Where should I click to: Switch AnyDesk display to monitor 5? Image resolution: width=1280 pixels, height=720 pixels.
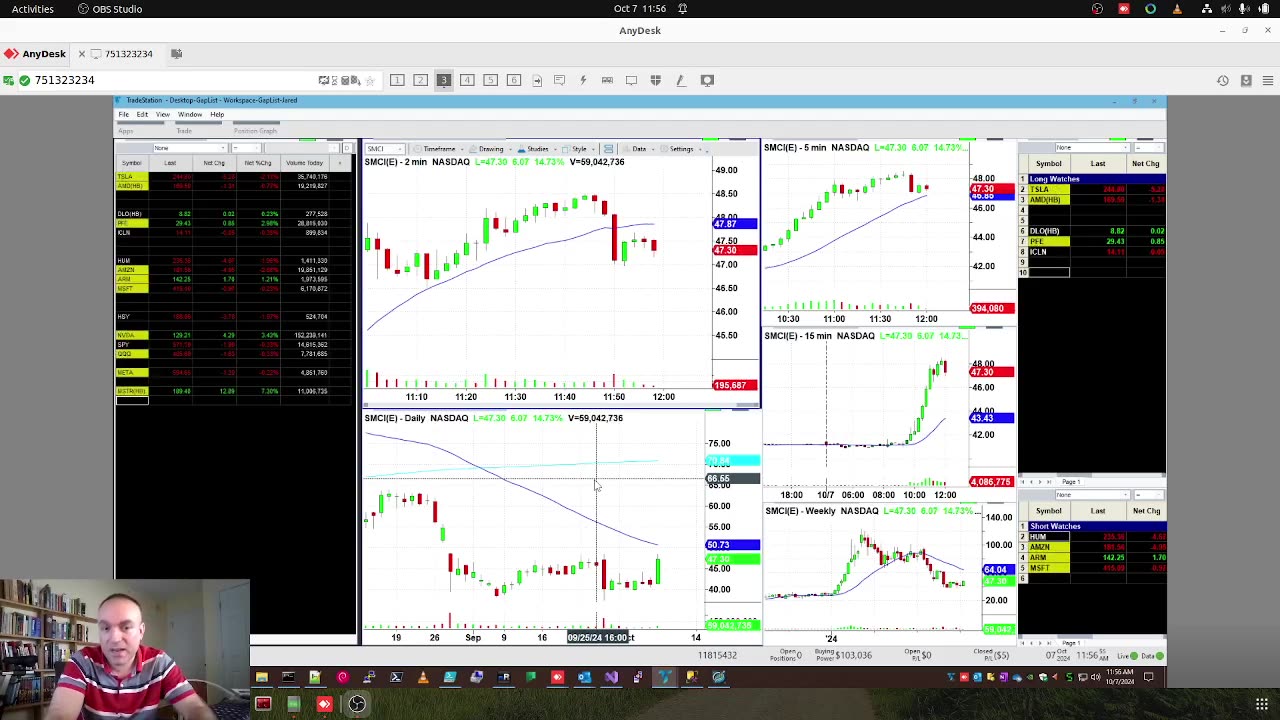[x=490, y=80]
